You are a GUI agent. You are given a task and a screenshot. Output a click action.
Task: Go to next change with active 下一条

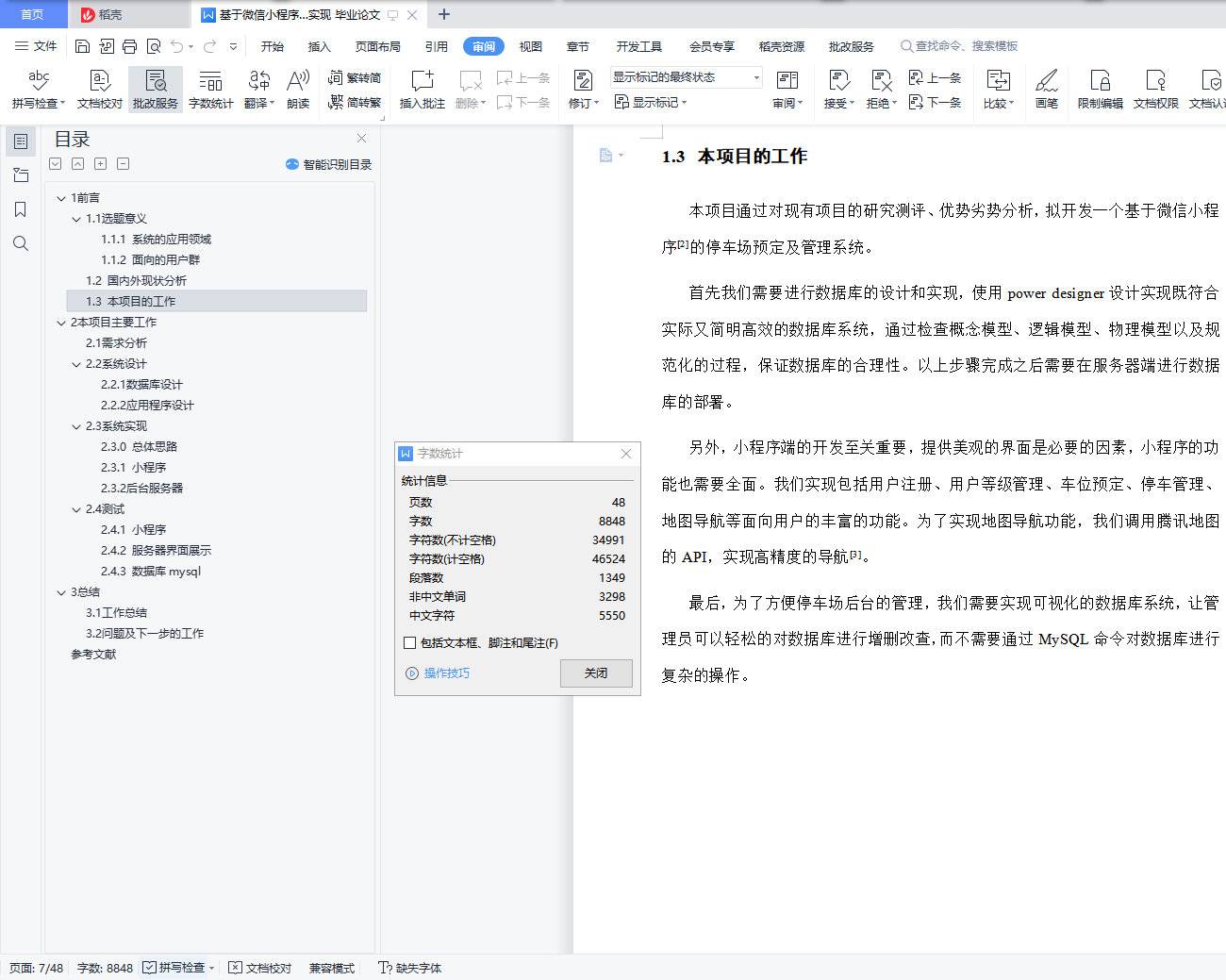(935, 102)
